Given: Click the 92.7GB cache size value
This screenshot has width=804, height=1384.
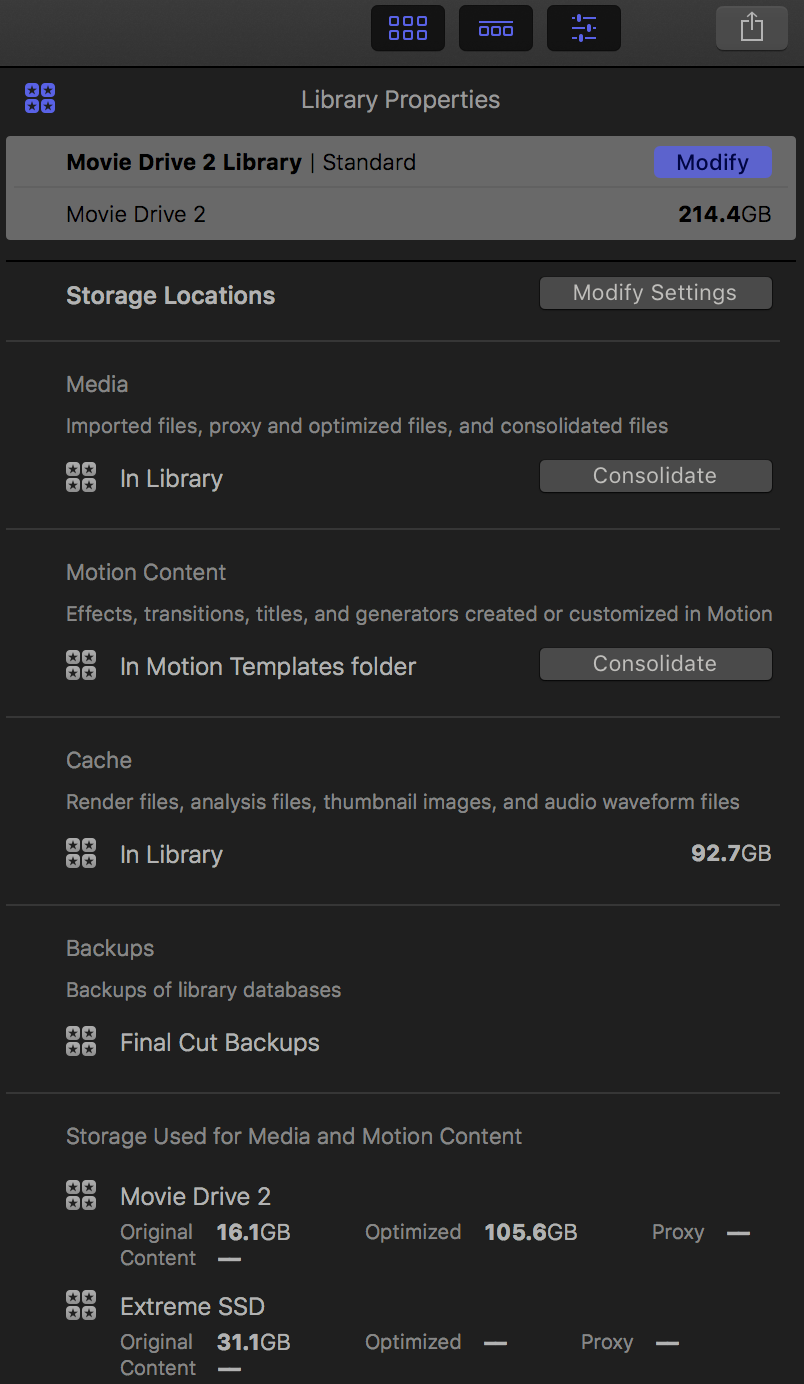Looking at the screenshot, I should (731, 854).
